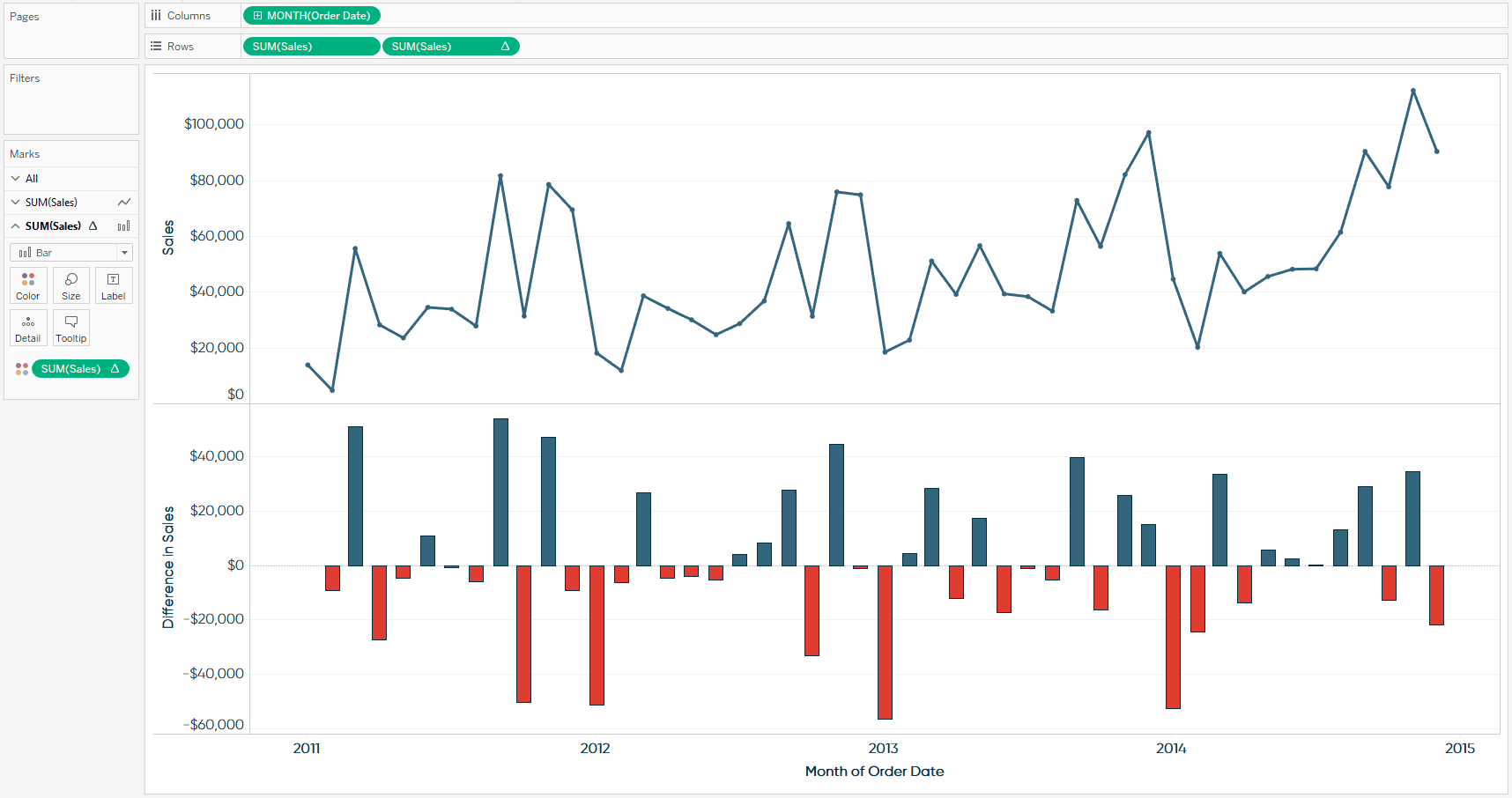Click the Month of Order Date axis title
The width and height of the screenshot is (1512, 798).
coord(875,772)
